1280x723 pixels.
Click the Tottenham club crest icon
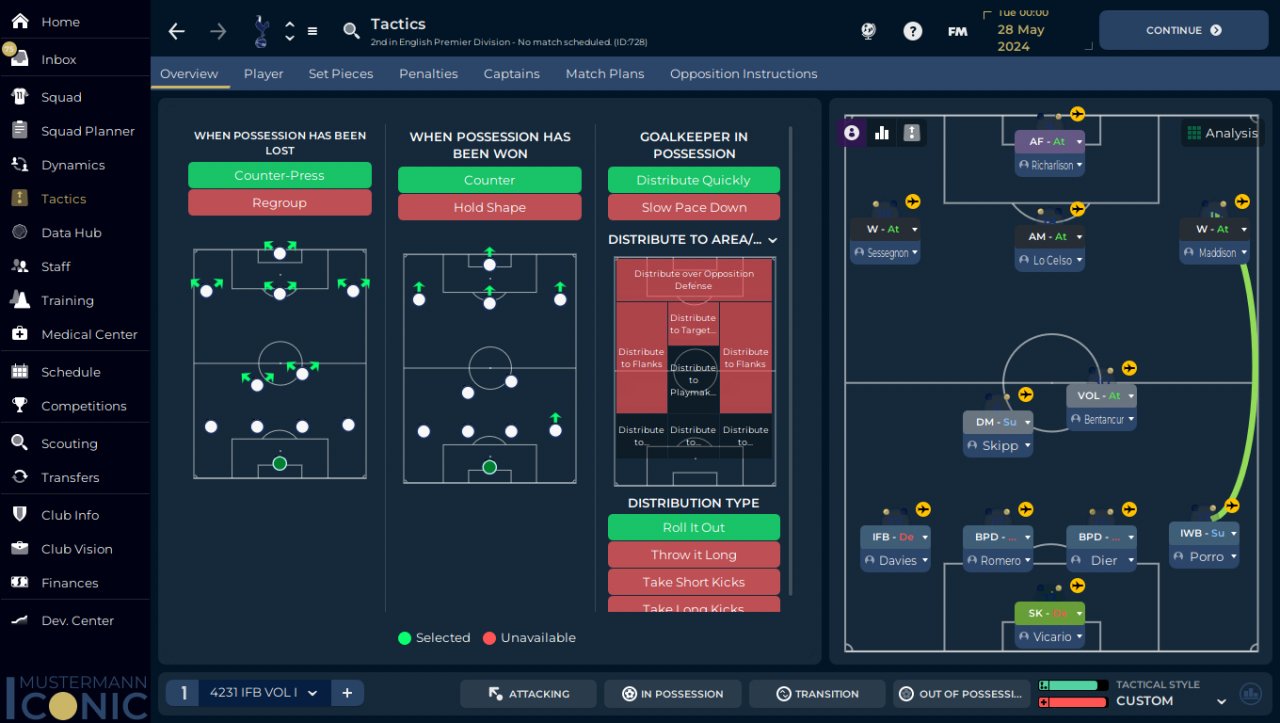point(261,32)
